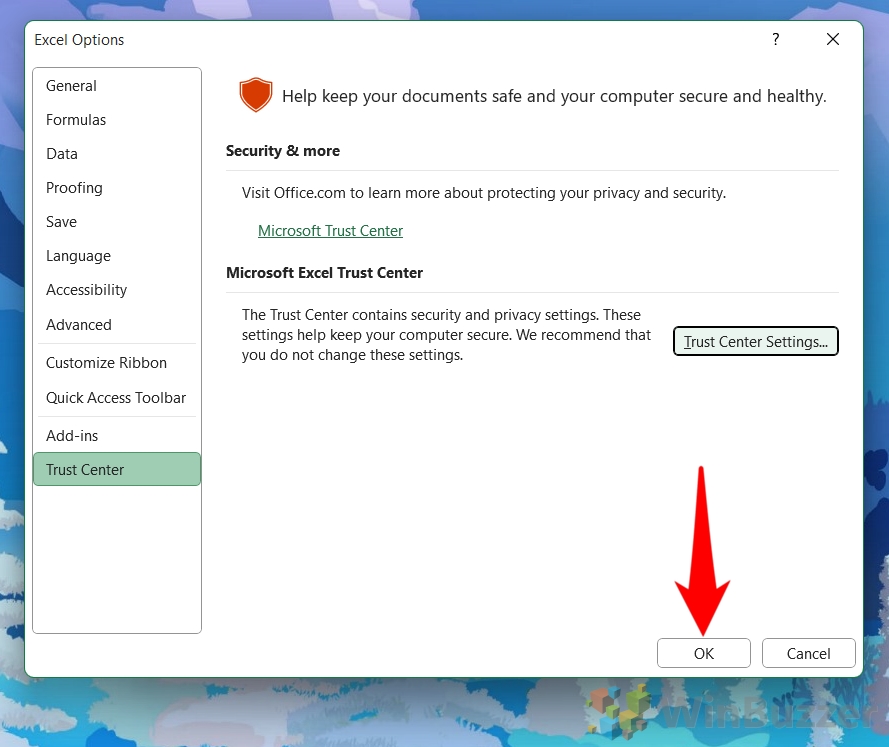This screenshot has width=889, height=747.
Task: Open Trust Center Settings button
Action: (755, 341)
